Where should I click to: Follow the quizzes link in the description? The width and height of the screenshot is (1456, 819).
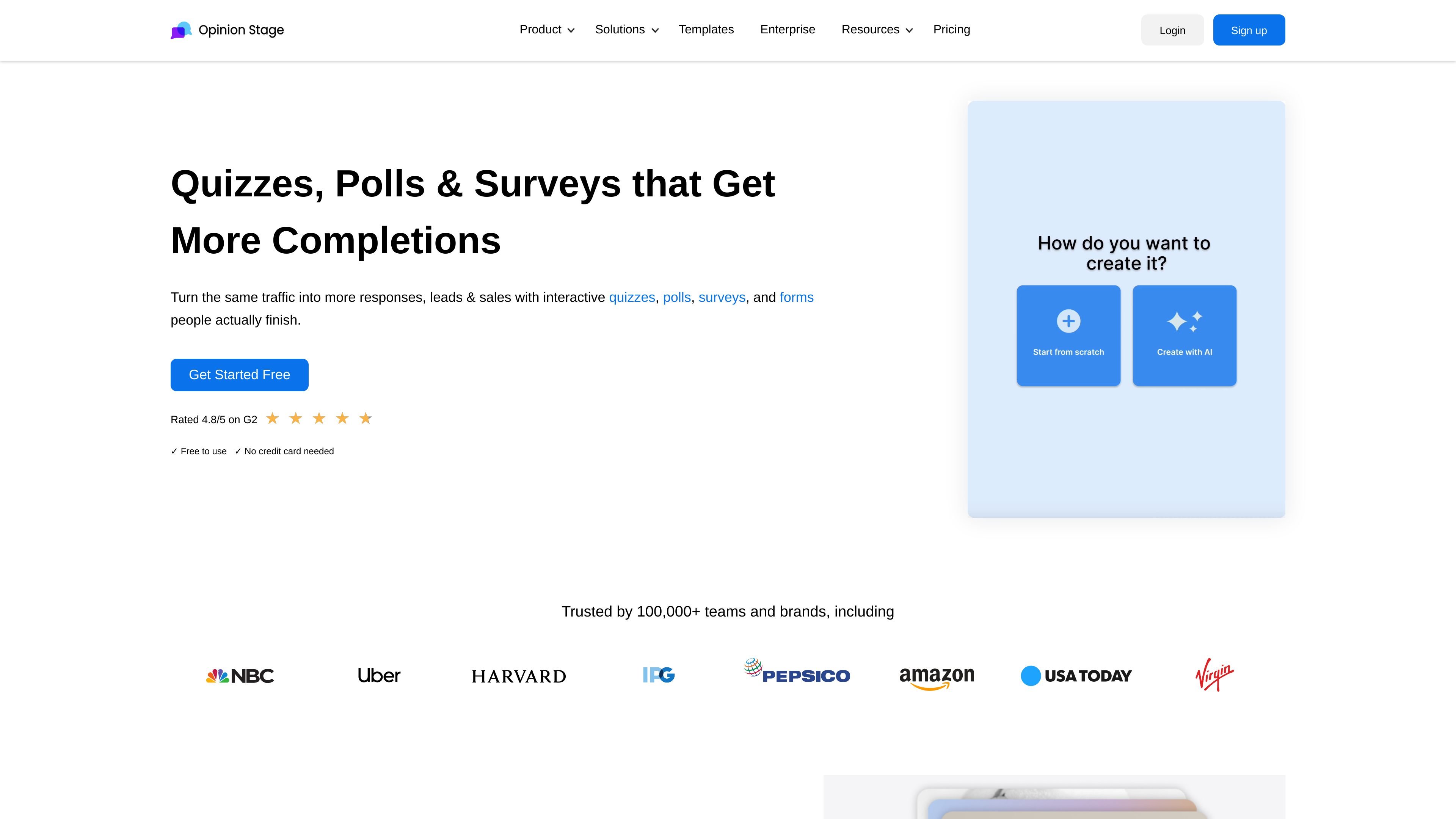point(632,297)
